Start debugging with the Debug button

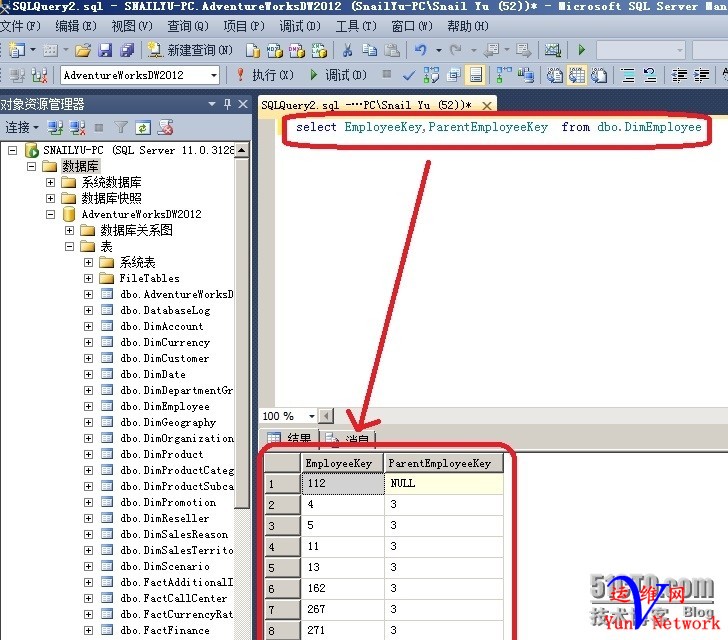point(338,75)
